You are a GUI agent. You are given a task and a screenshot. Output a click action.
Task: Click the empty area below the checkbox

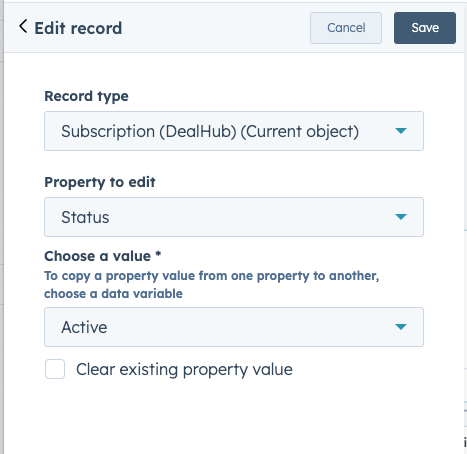coord(233,417)
